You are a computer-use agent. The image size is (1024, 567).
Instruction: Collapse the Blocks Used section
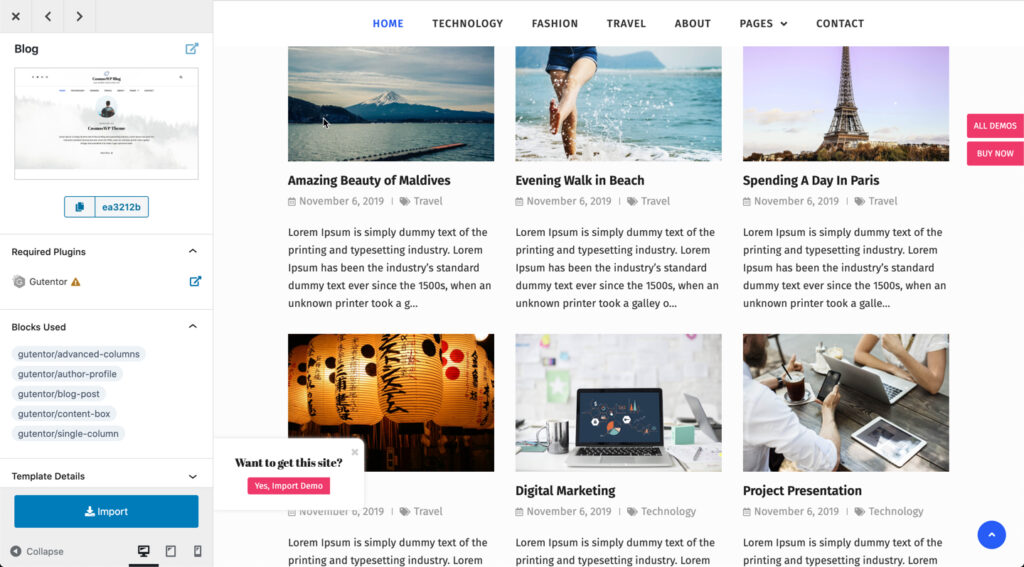coord(193,327)
